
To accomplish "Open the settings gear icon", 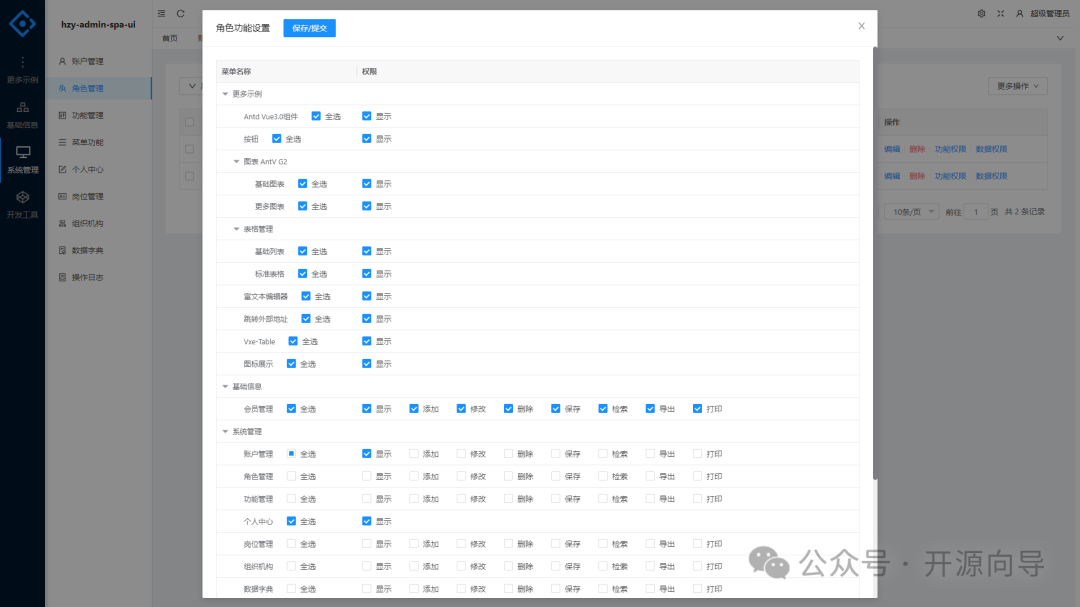I will point(982,13).
